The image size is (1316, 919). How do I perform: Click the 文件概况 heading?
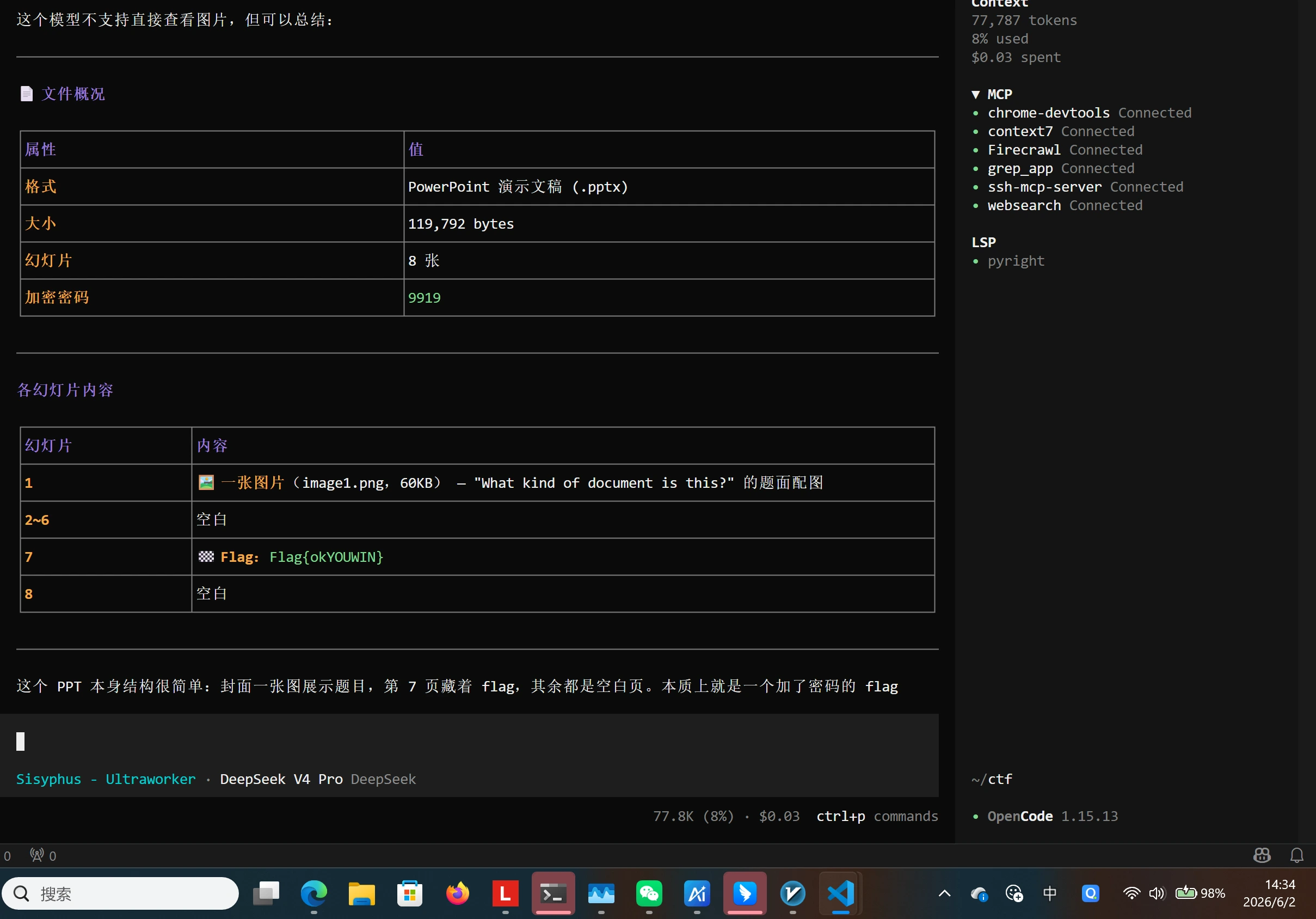(73, 94)
